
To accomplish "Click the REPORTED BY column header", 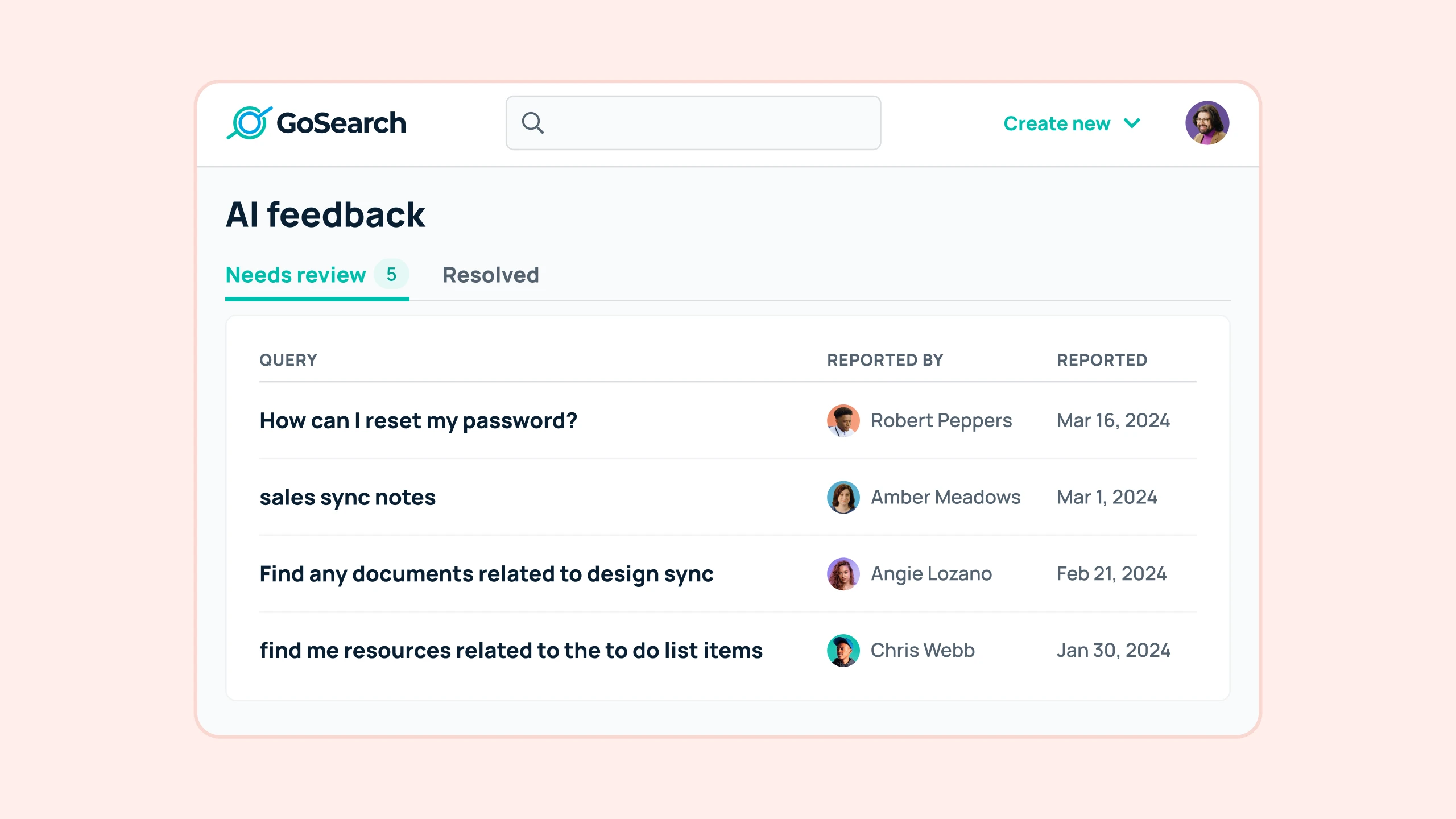I will [x=885, y=360].
